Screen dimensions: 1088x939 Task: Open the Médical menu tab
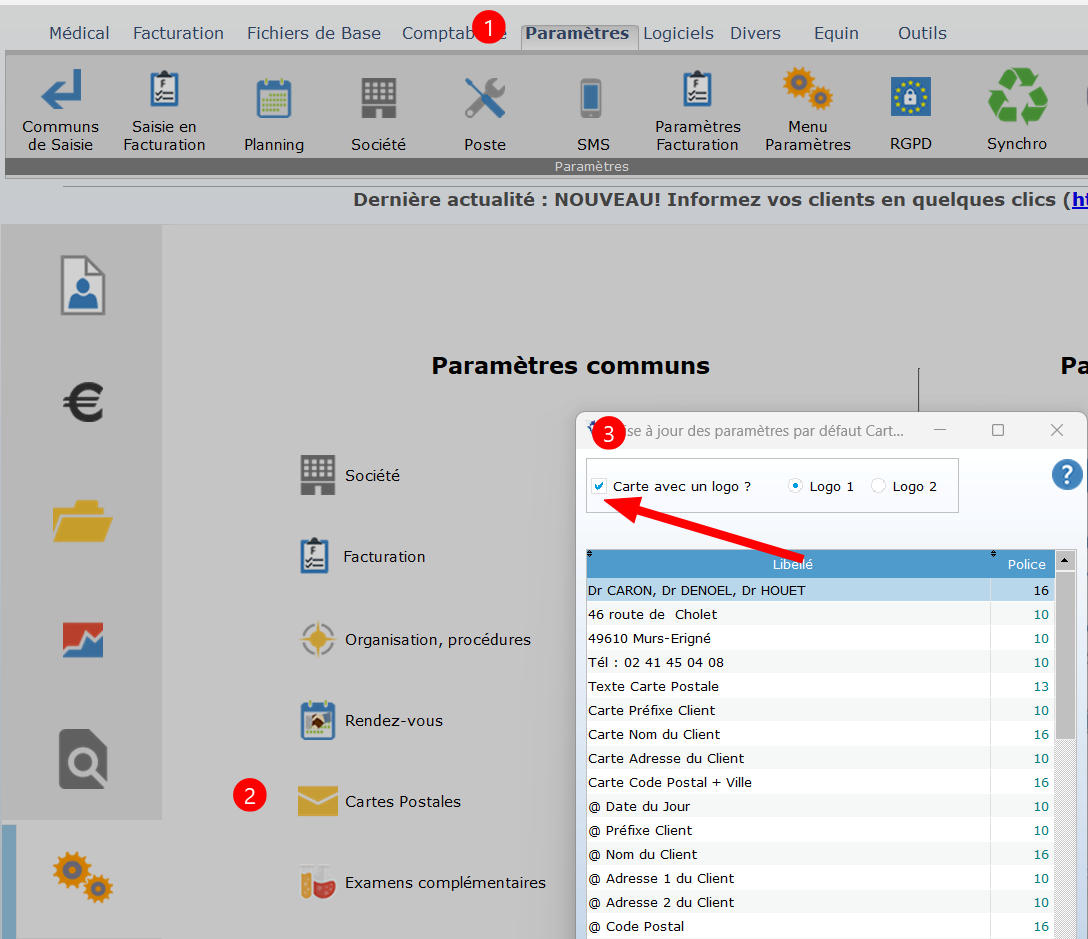(x=79, y=33)
